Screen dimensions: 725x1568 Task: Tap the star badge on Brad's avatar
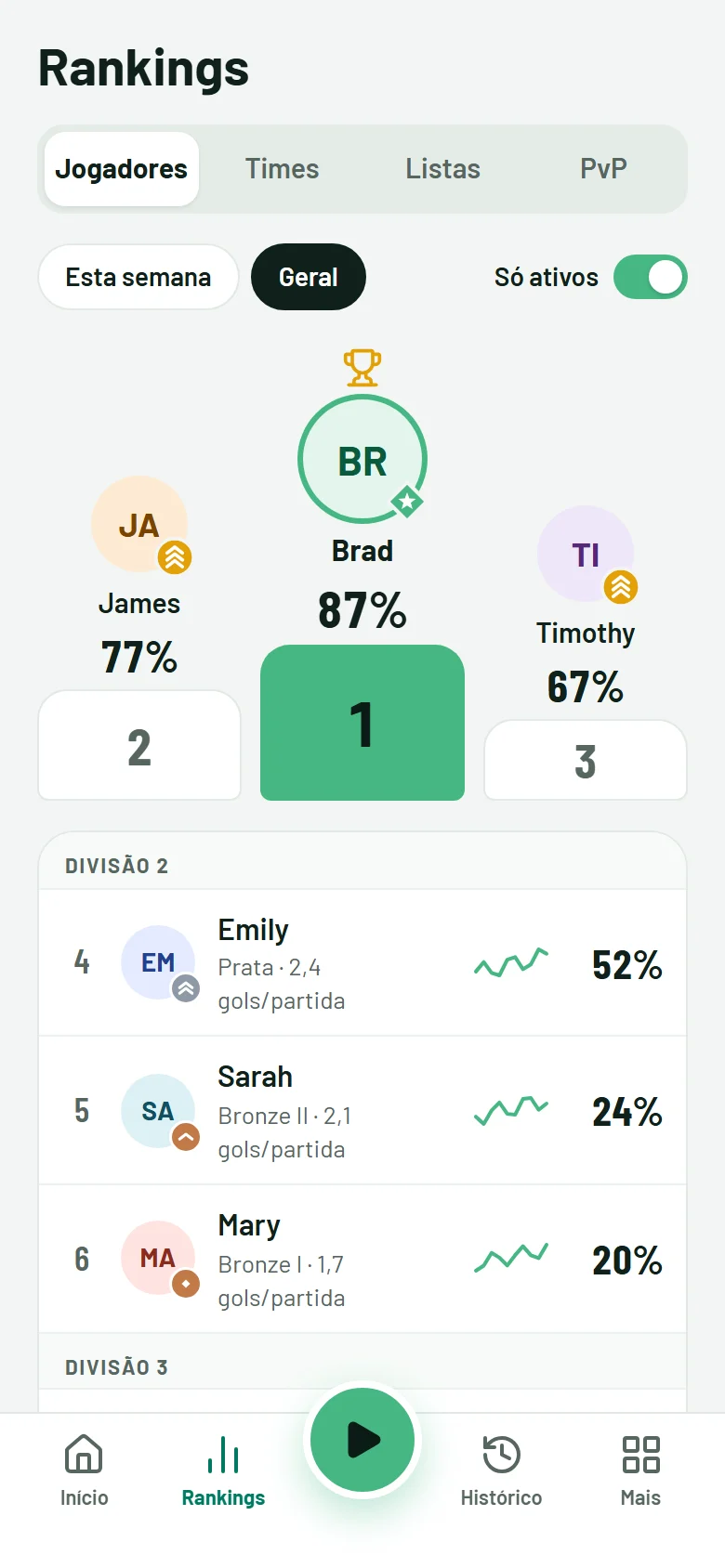click(x=407, y=502)
